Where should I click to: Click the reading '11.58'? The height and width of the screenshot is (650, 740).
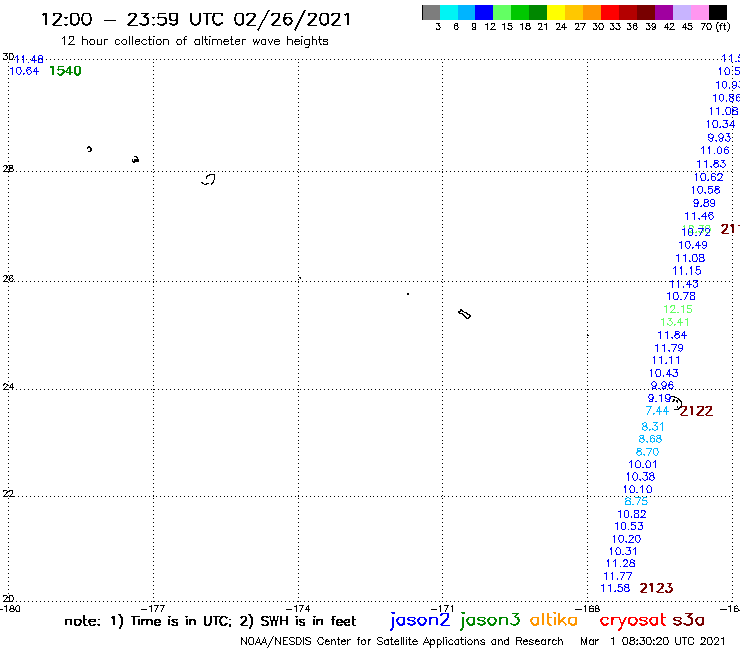click(x=615, y=588)
